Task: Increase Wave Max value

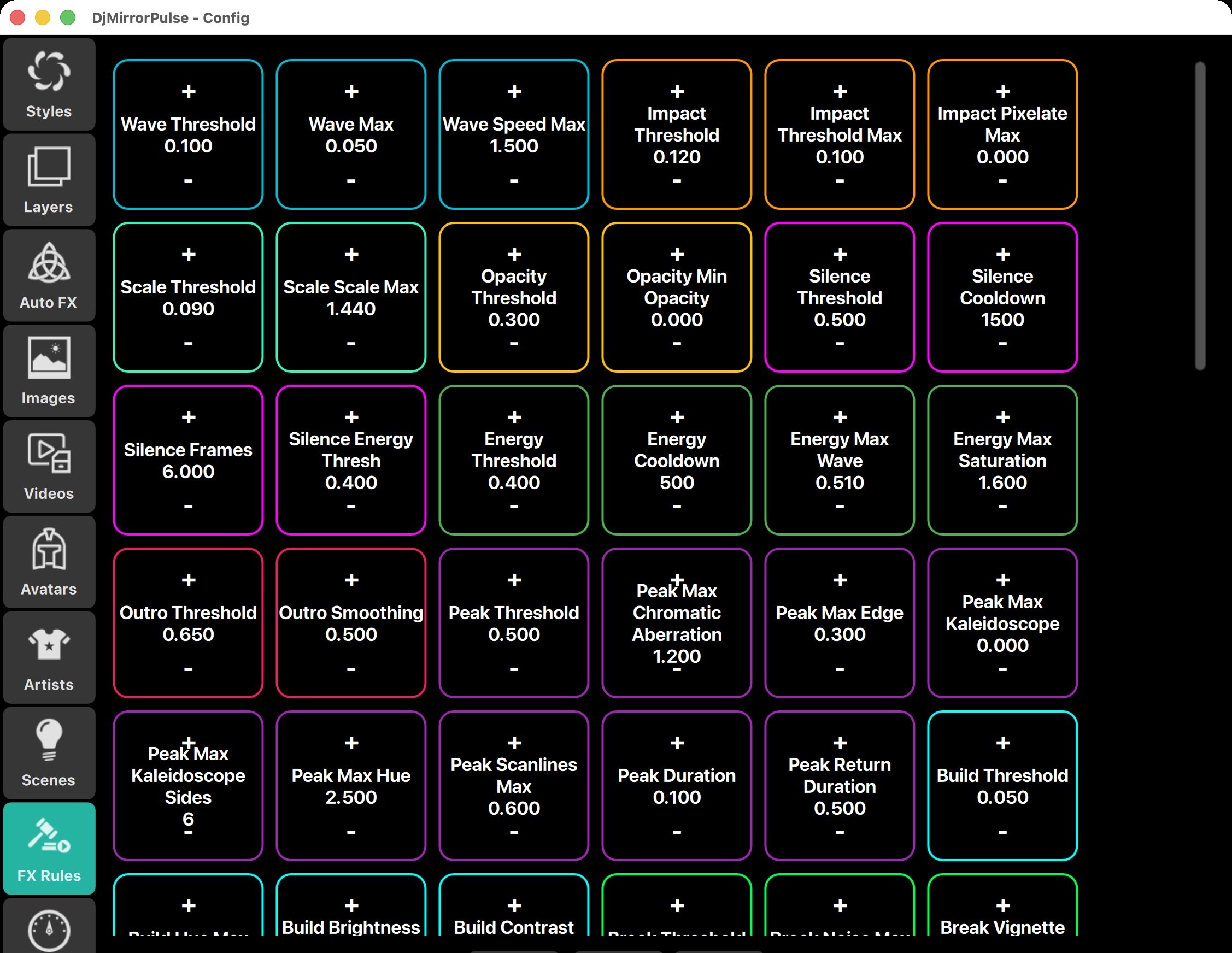Action: click(x=351, y=91)
